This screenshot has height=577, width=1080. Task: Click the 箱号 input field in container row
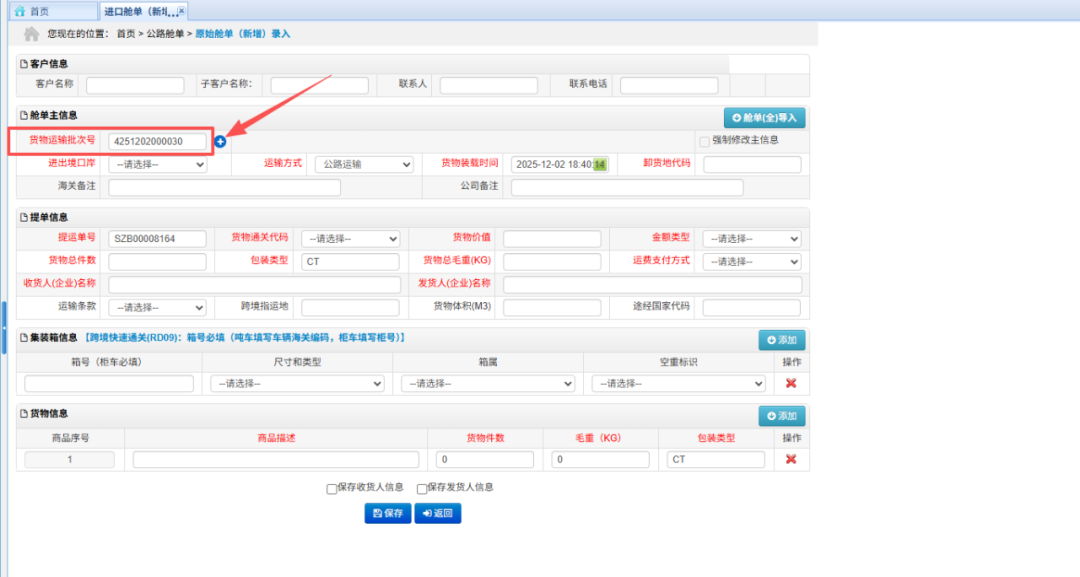[x=109, y=384]
